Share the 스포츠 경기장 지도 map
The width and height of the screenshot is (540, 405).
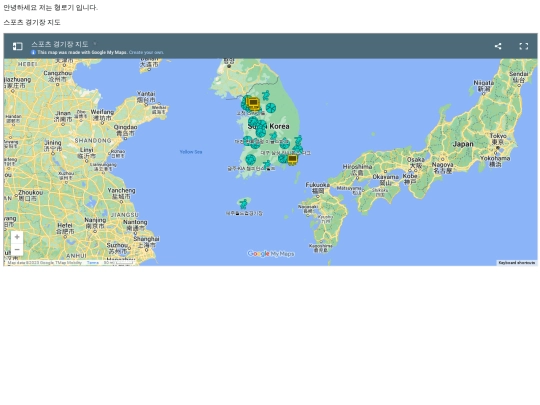tap(498, 46)
